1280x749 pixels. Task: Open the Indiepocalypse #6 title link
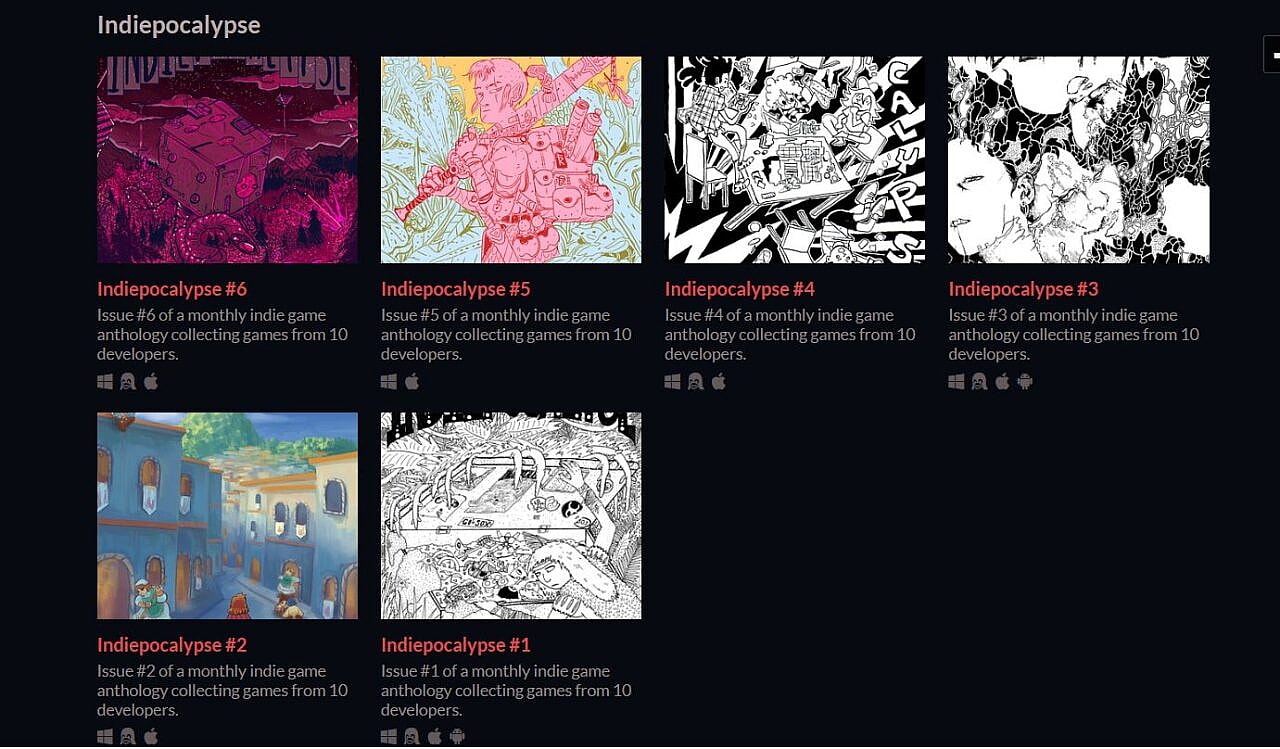click(x=172, y=289)
